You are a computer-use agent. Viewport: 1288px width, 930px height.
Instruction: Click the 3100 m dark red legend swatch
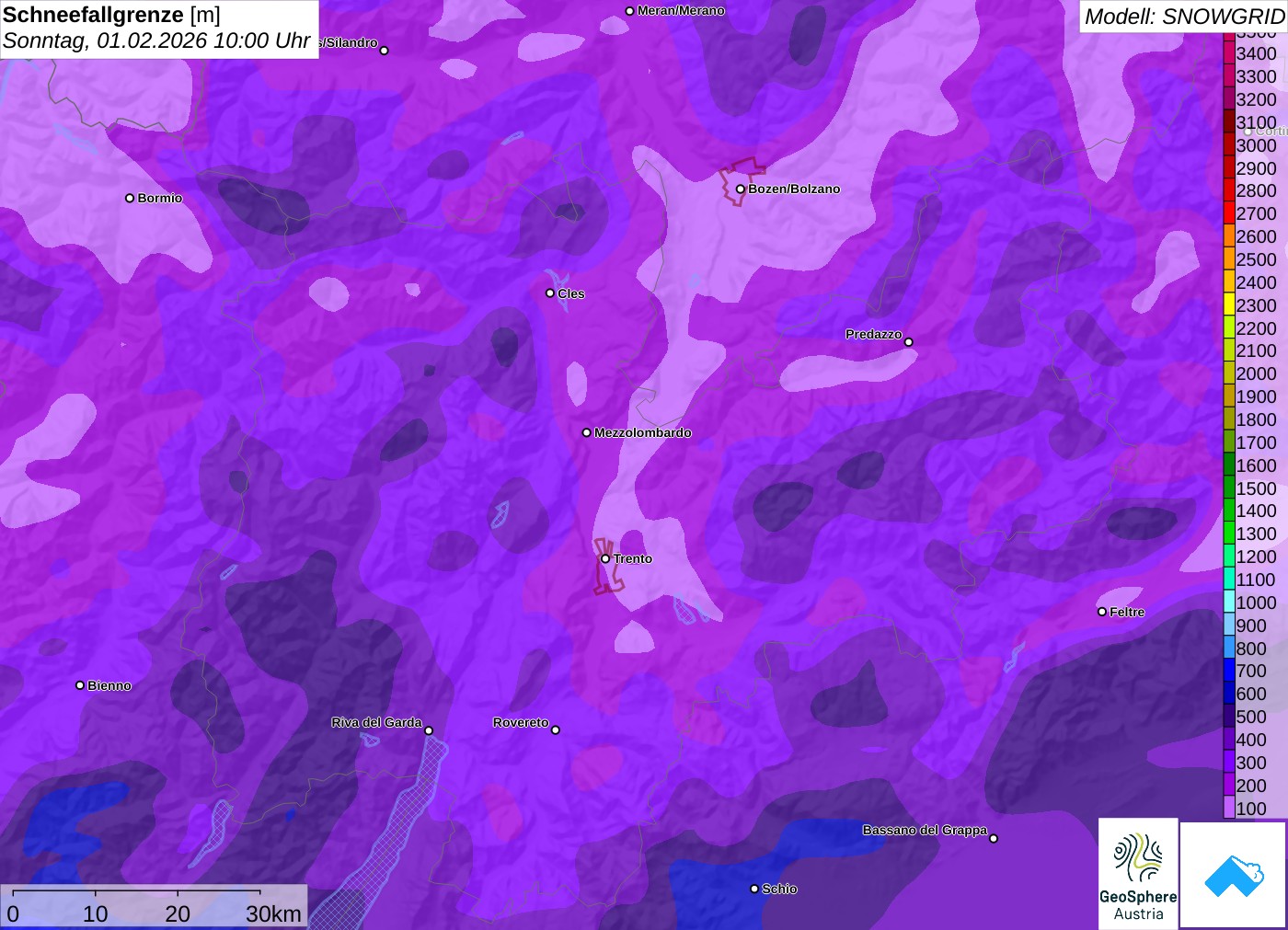[x=1229, y=121]
